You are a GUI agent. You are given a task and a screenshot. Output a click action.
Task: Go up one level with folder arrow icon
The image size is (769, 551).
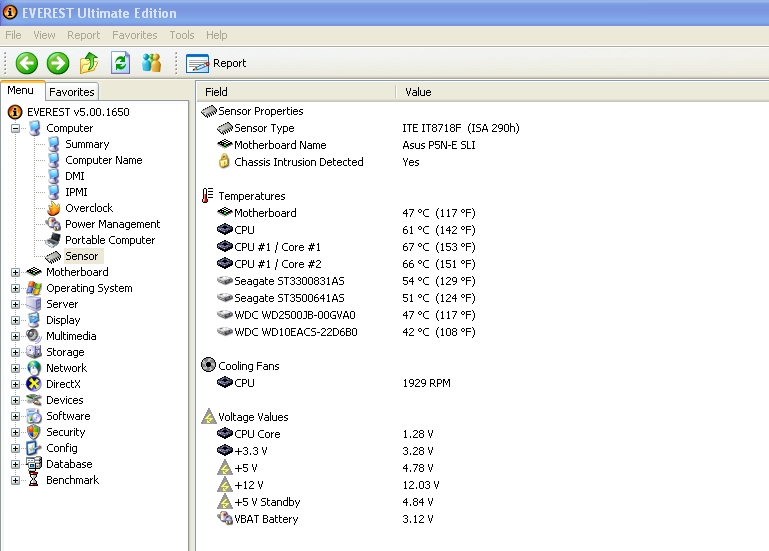point(89,63)
